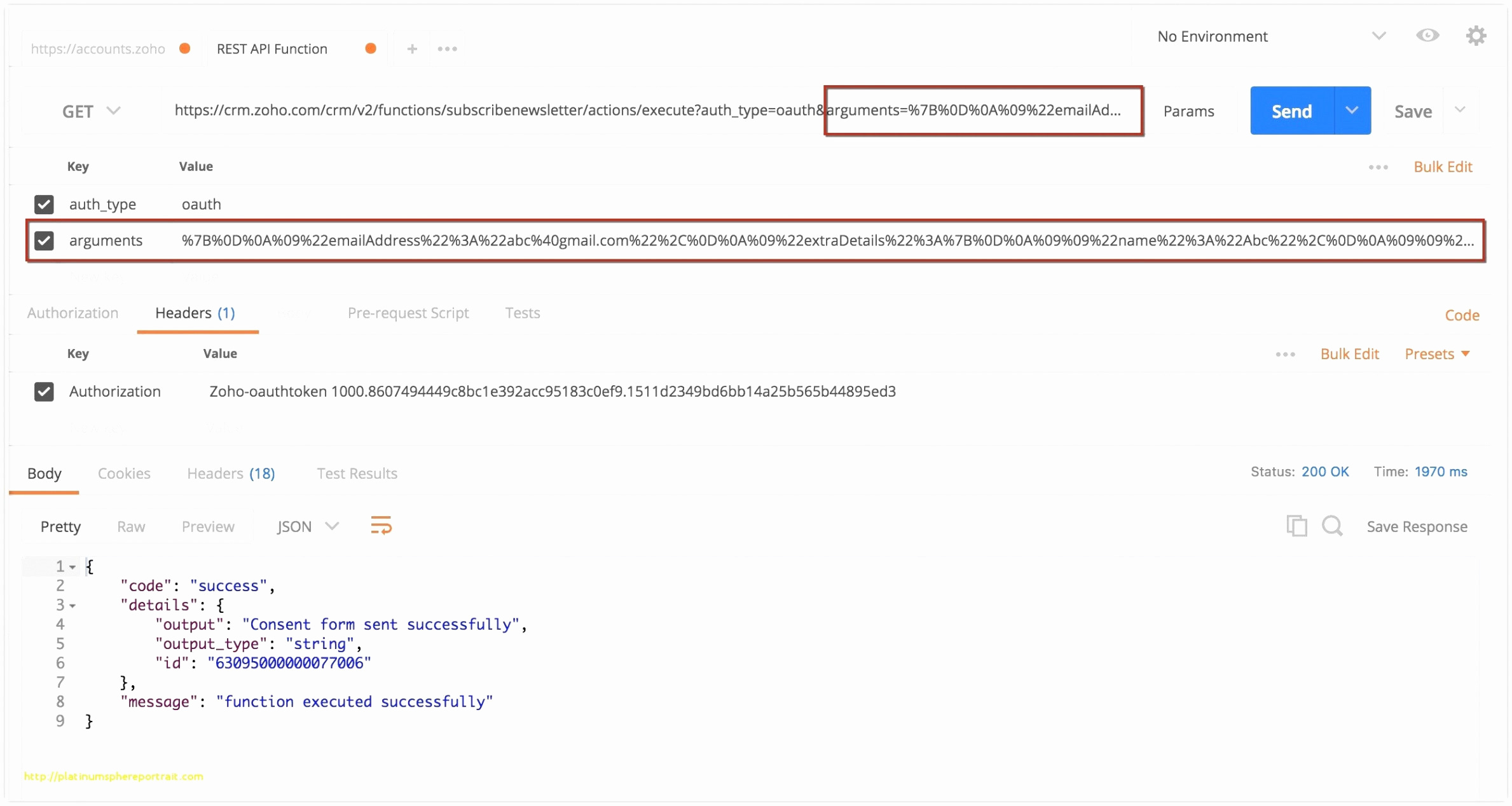Click the Bulk Edit link in headers section

pos(1349,353)
